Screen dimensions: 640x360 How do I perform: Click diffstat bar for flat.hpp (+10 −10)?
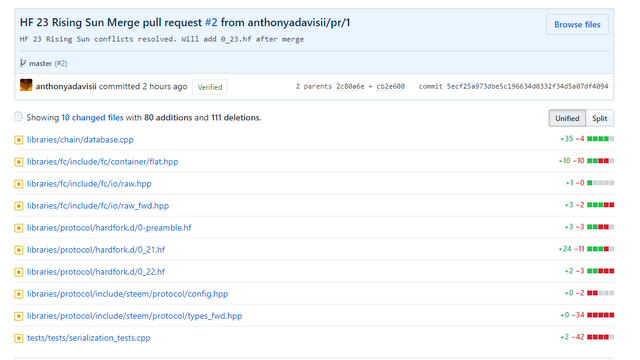pos(600,161)
